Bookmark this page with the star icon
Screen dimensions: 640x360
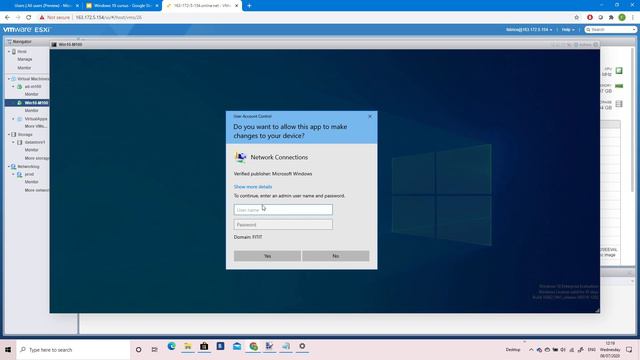(x=576, y=18)
